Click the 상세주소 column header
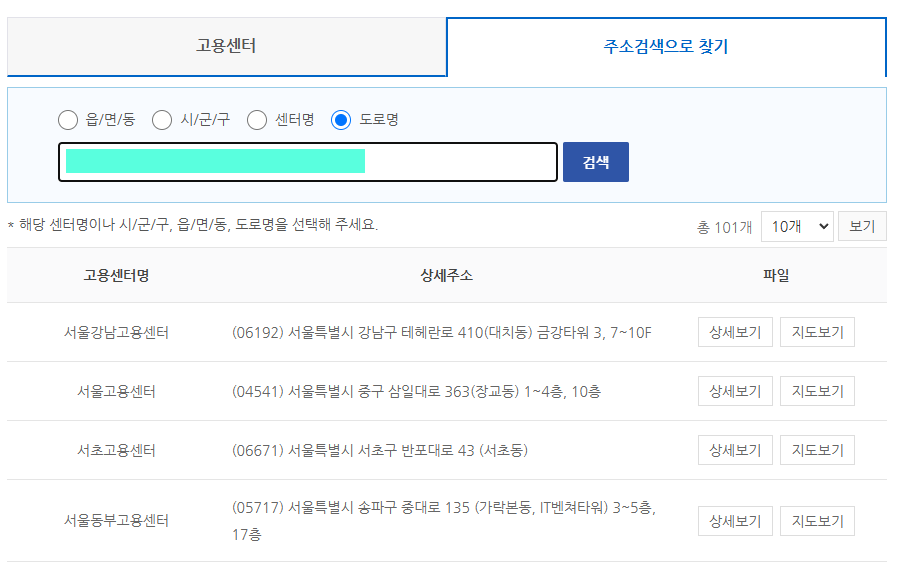This screenshot has height=563, width=923. click(447, 275)
